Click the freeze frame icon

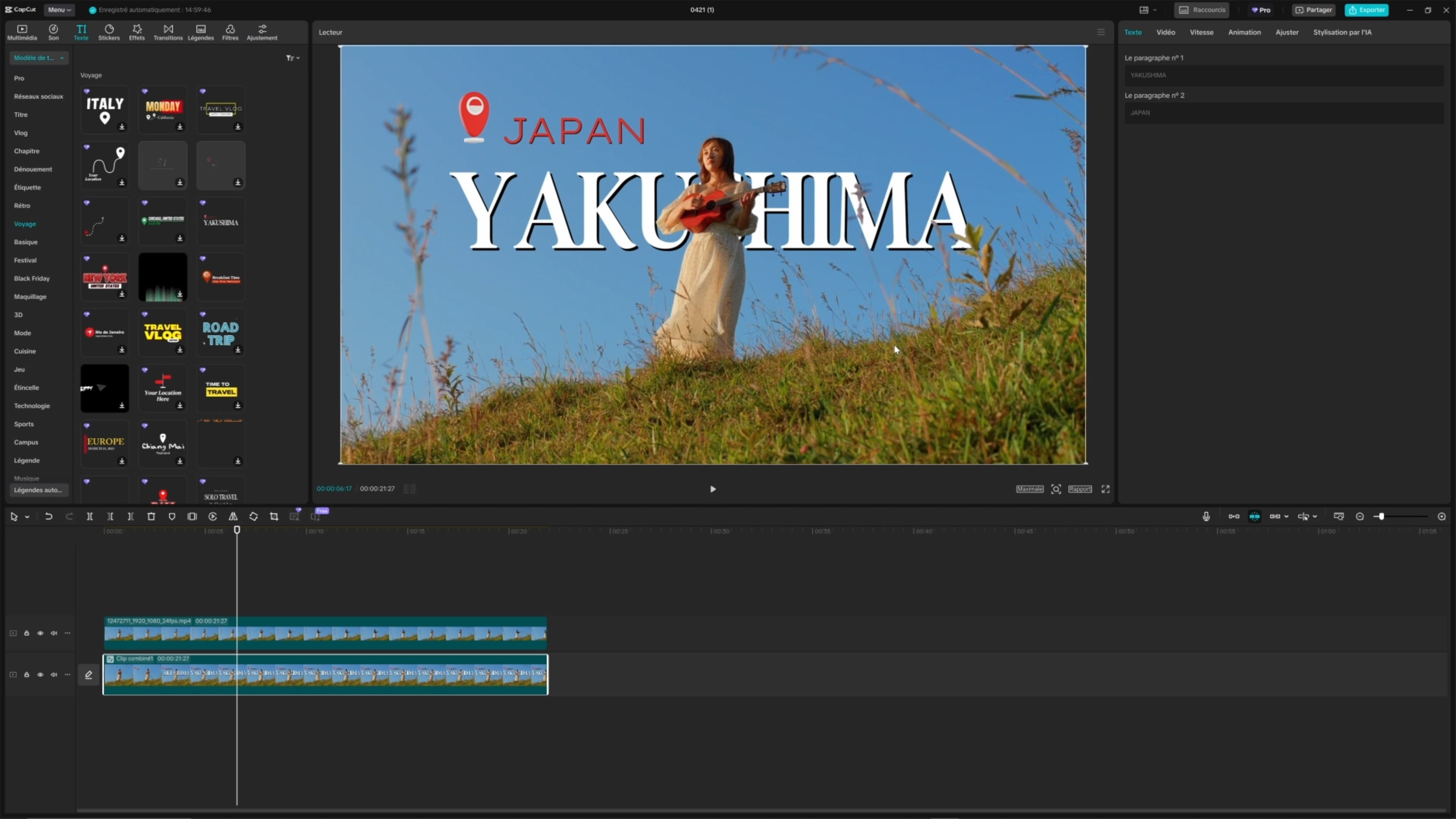pyautogui.click(x=192, y=516)
